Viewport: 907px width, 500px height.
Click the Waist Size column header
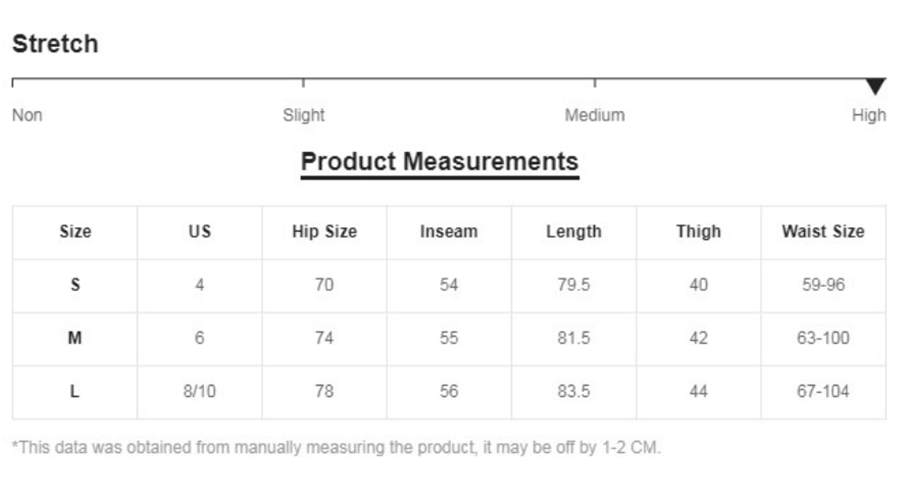coord(823,231)
